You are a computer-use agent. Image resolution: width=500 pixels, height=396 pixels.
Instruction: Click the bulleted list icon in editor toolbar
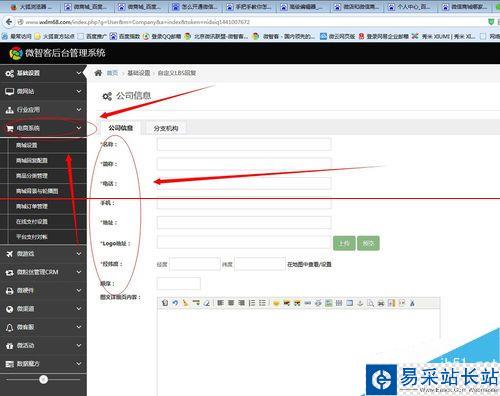pos(263,303)
